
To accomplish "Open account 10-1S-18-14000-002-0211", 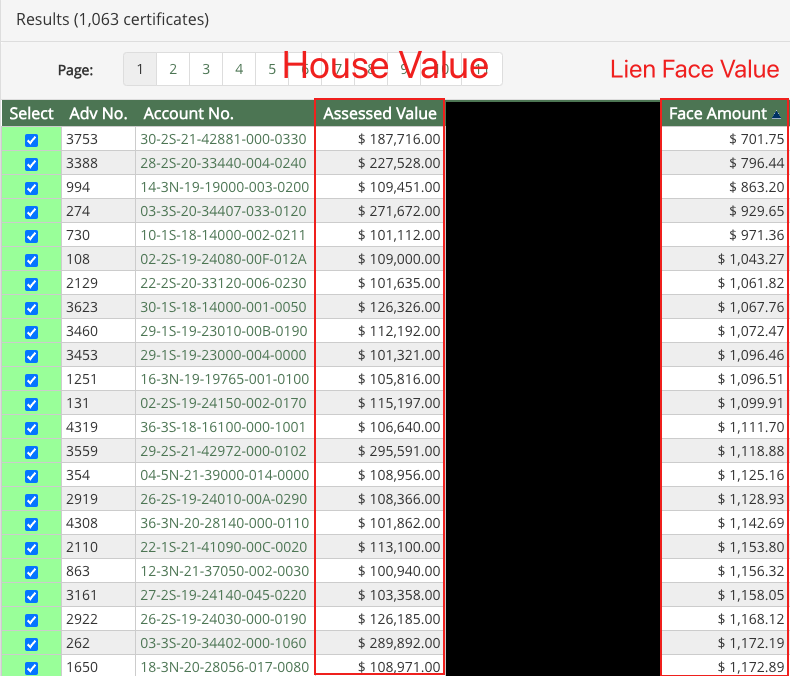I will (x=223, y=235).
